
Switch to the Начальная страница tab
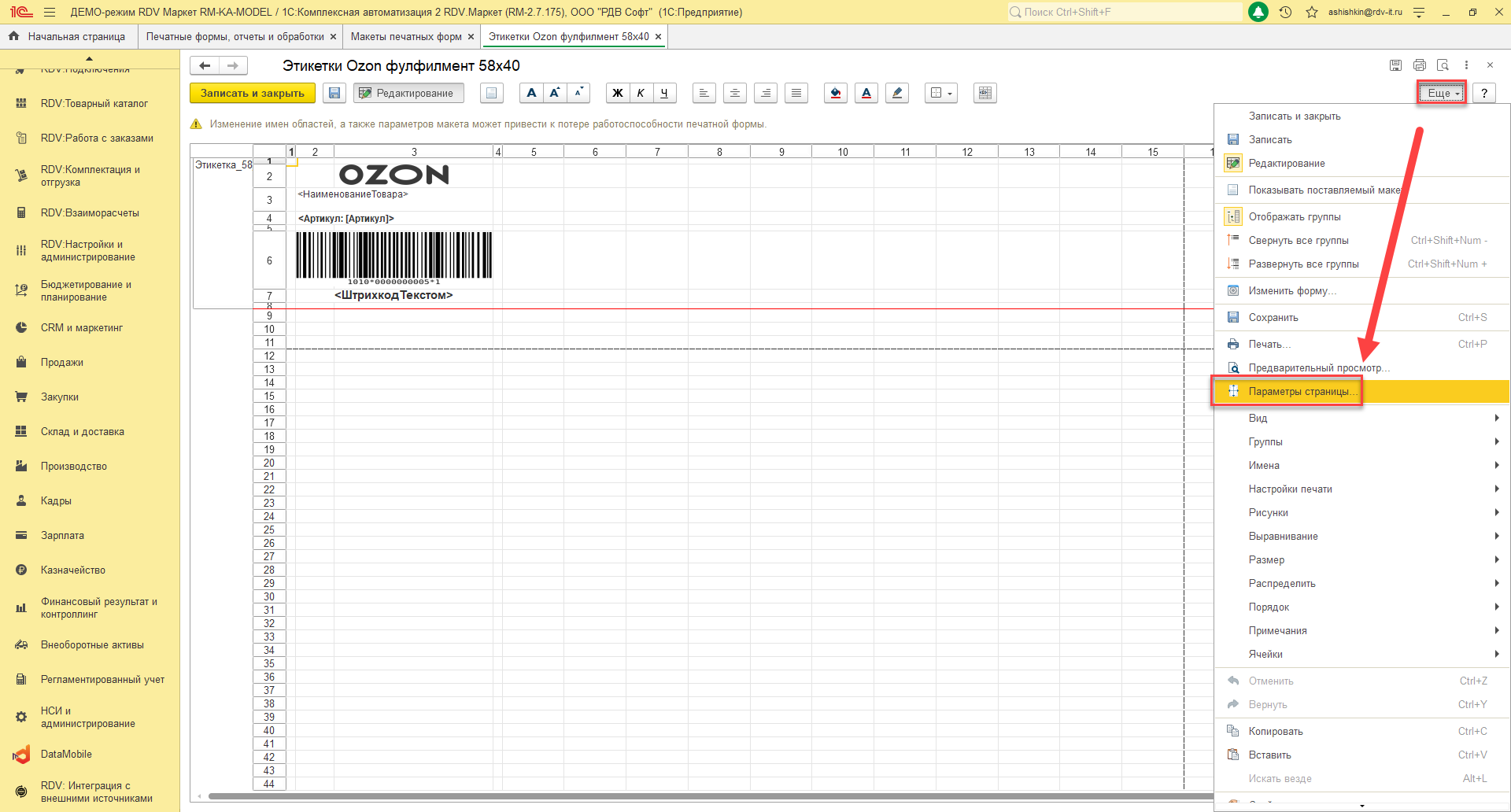click(x=68, y=36)
